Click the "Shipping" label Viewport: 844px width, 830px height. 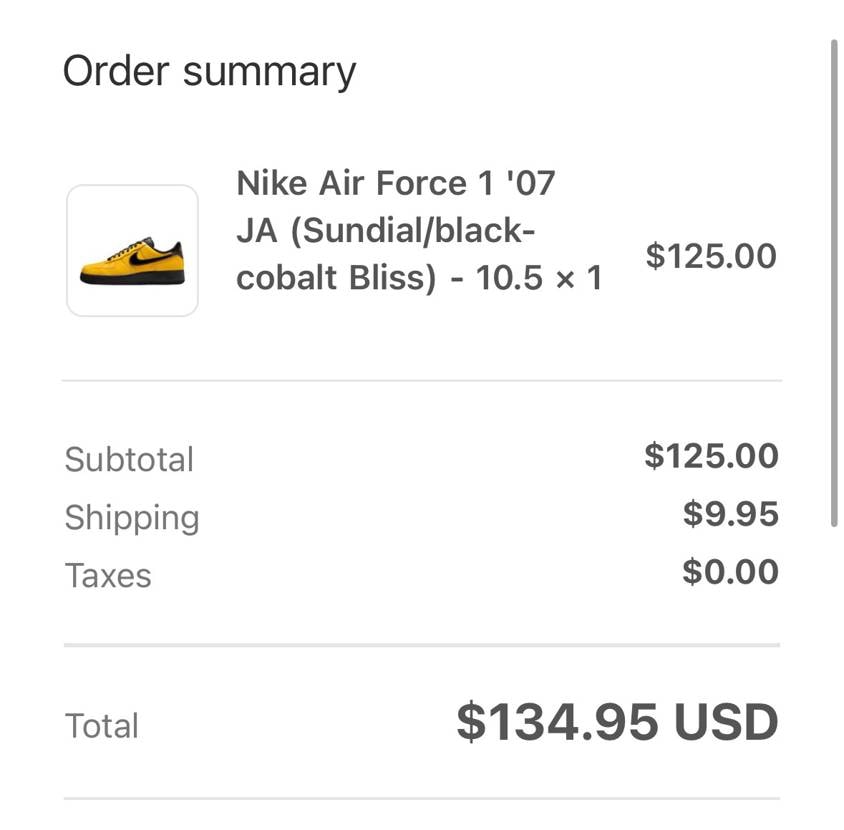point(132,518)
